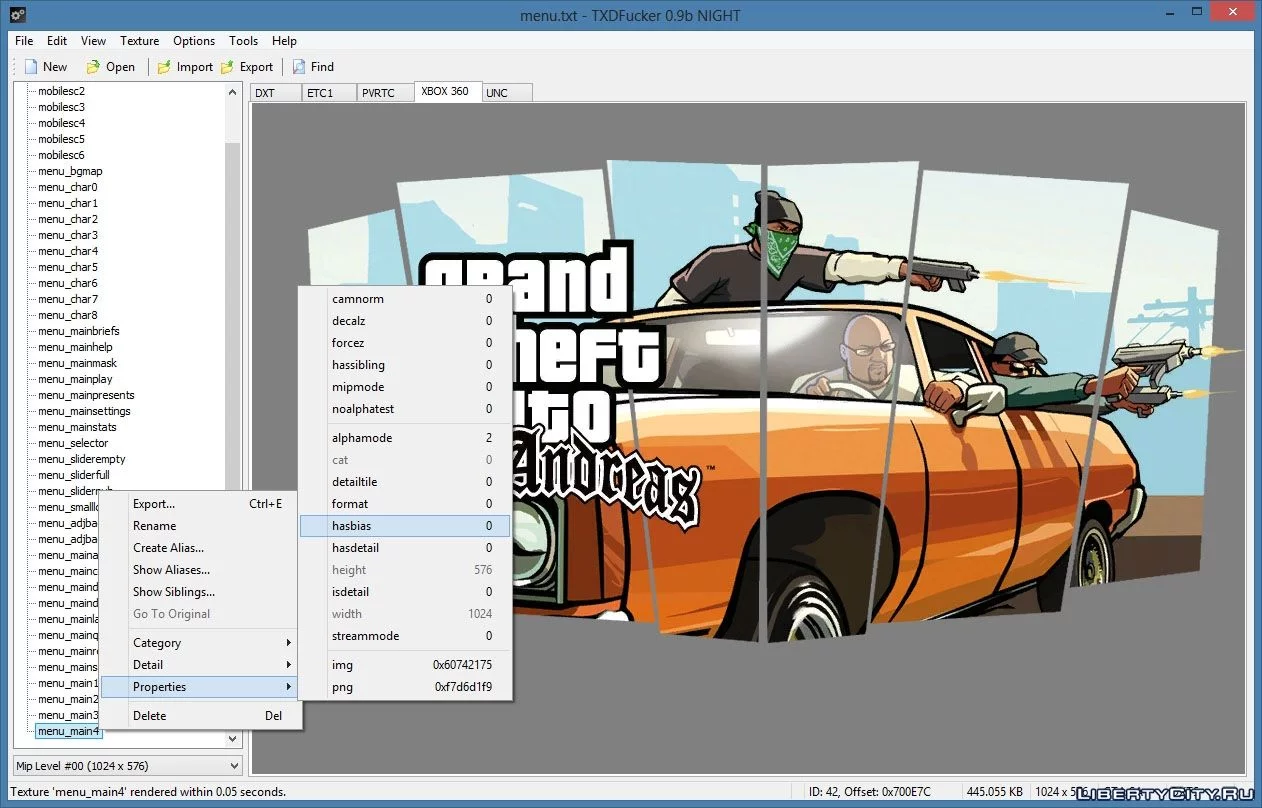The height and width of the screenshot is (808, 1262).
Task: Open the Mip Level #00 dropdown
Action: click(127, 766)
